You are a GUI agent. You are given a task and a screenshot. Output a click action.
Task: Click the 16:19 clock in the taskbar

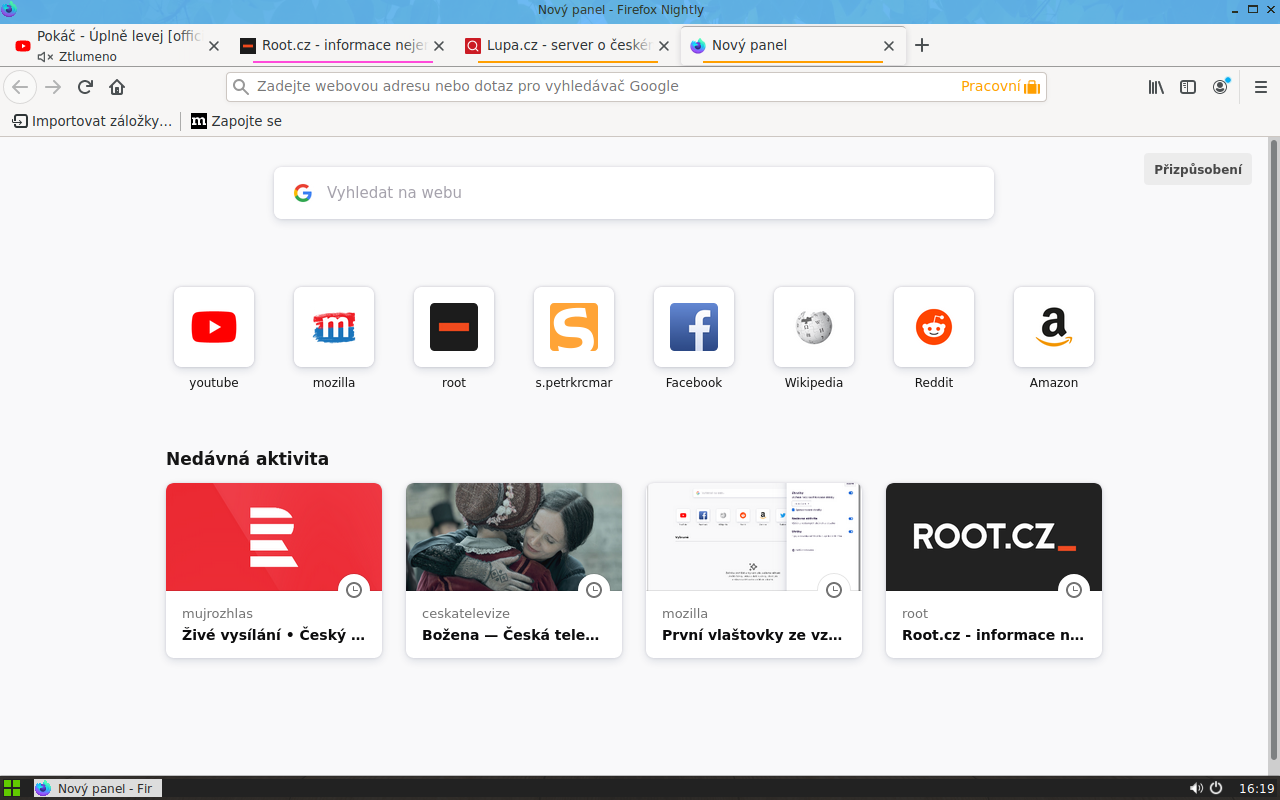click(x=1256, y=788)
